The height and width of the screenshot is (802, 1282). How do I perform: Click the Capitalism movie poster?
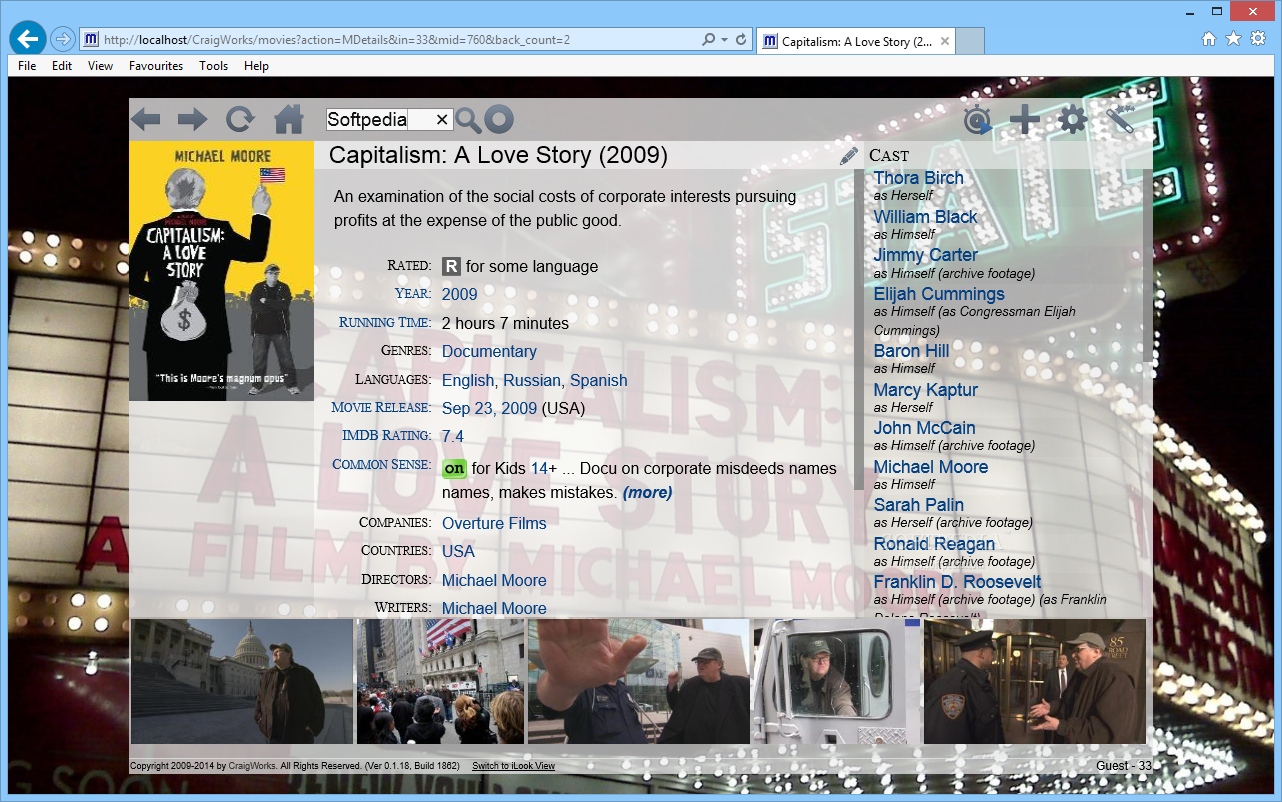point(221,270)
